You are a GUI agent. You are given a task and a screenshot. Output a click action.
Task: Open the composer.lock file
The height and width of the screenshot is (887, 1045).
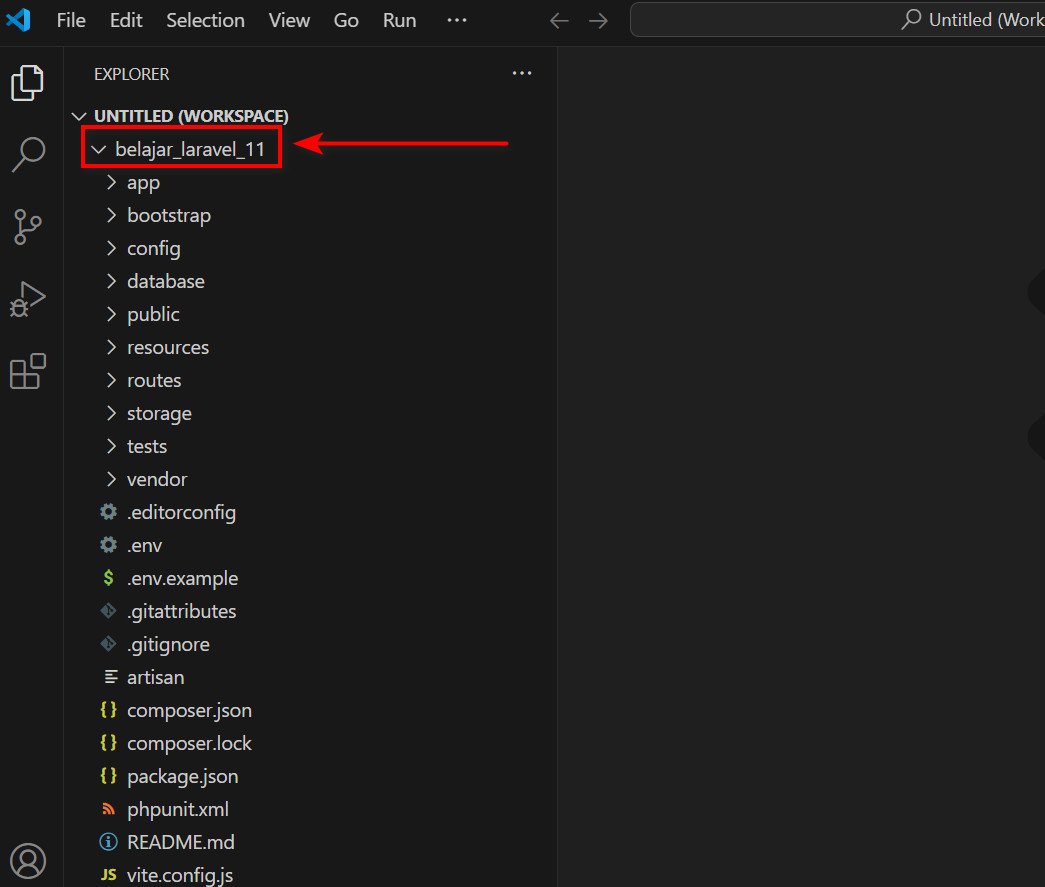pos(189,743)
